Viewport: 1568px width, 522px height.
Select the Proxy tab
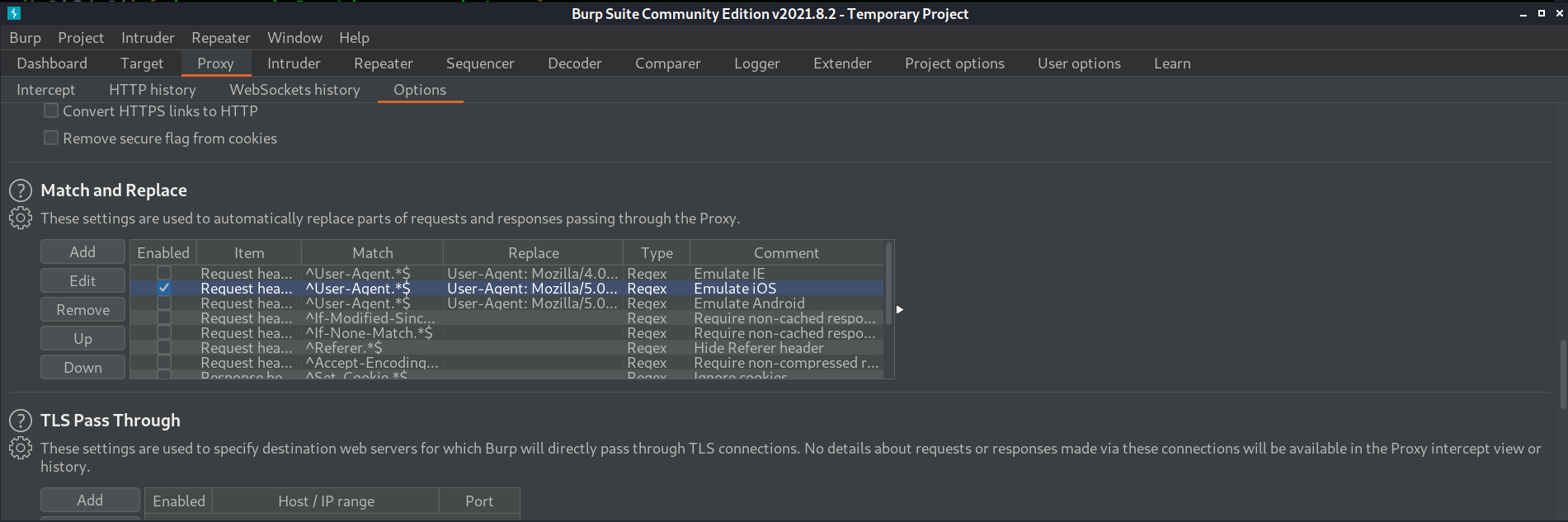(215, 63)
